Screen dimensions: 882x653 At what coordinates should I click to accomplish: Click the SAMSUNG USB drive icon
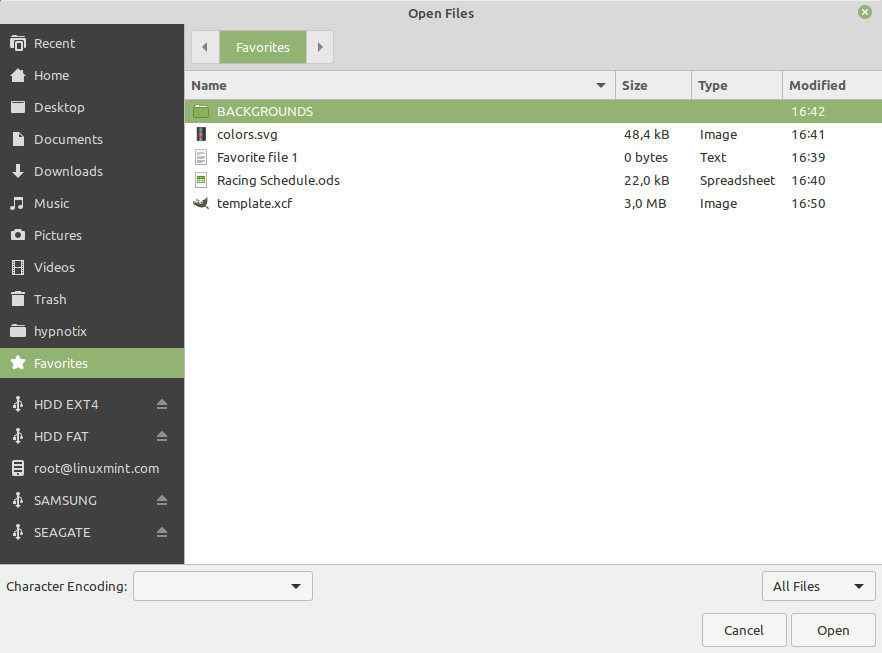click(18, 500)
